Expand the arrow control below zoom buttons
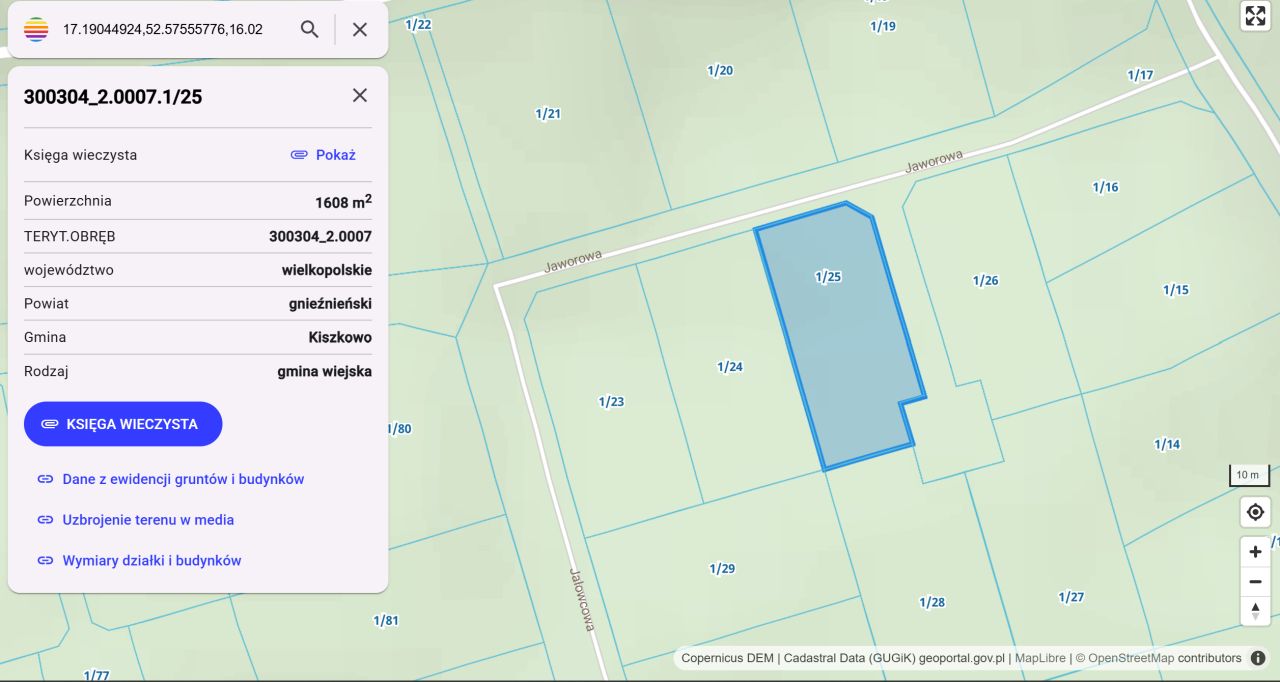Image resolution: width=1280 pixels, height=682 pixels. click(1255, 611)
